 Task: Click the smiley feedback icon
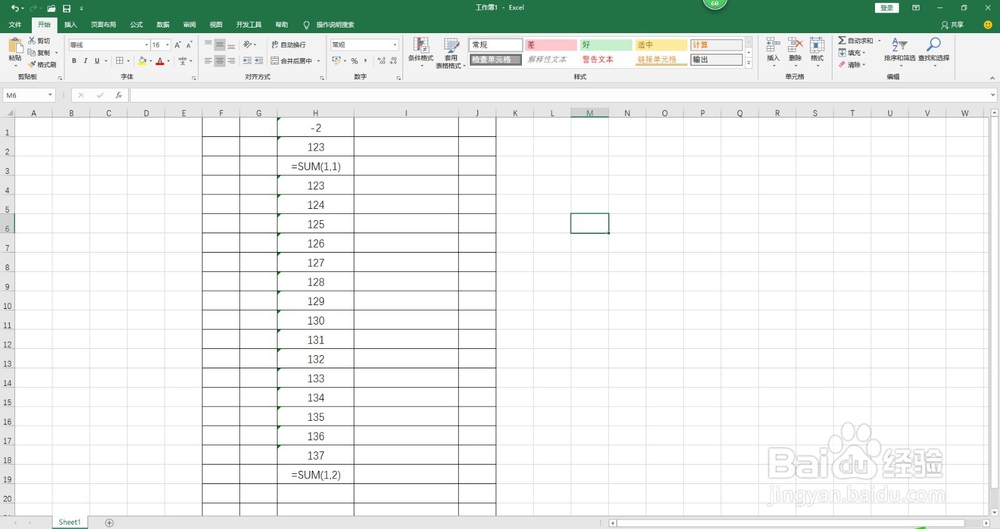(x=988, y=25)
